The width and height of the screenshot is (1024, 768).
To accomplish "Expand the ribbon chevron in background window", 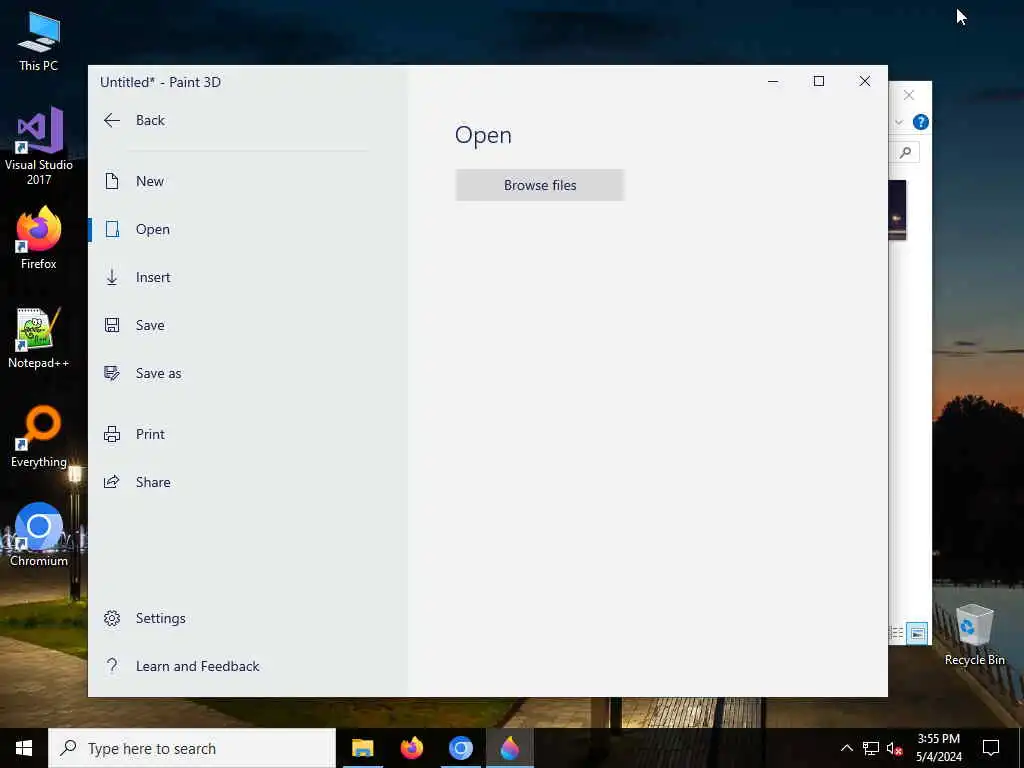I will pyautogui.click(x=899, y=122).
